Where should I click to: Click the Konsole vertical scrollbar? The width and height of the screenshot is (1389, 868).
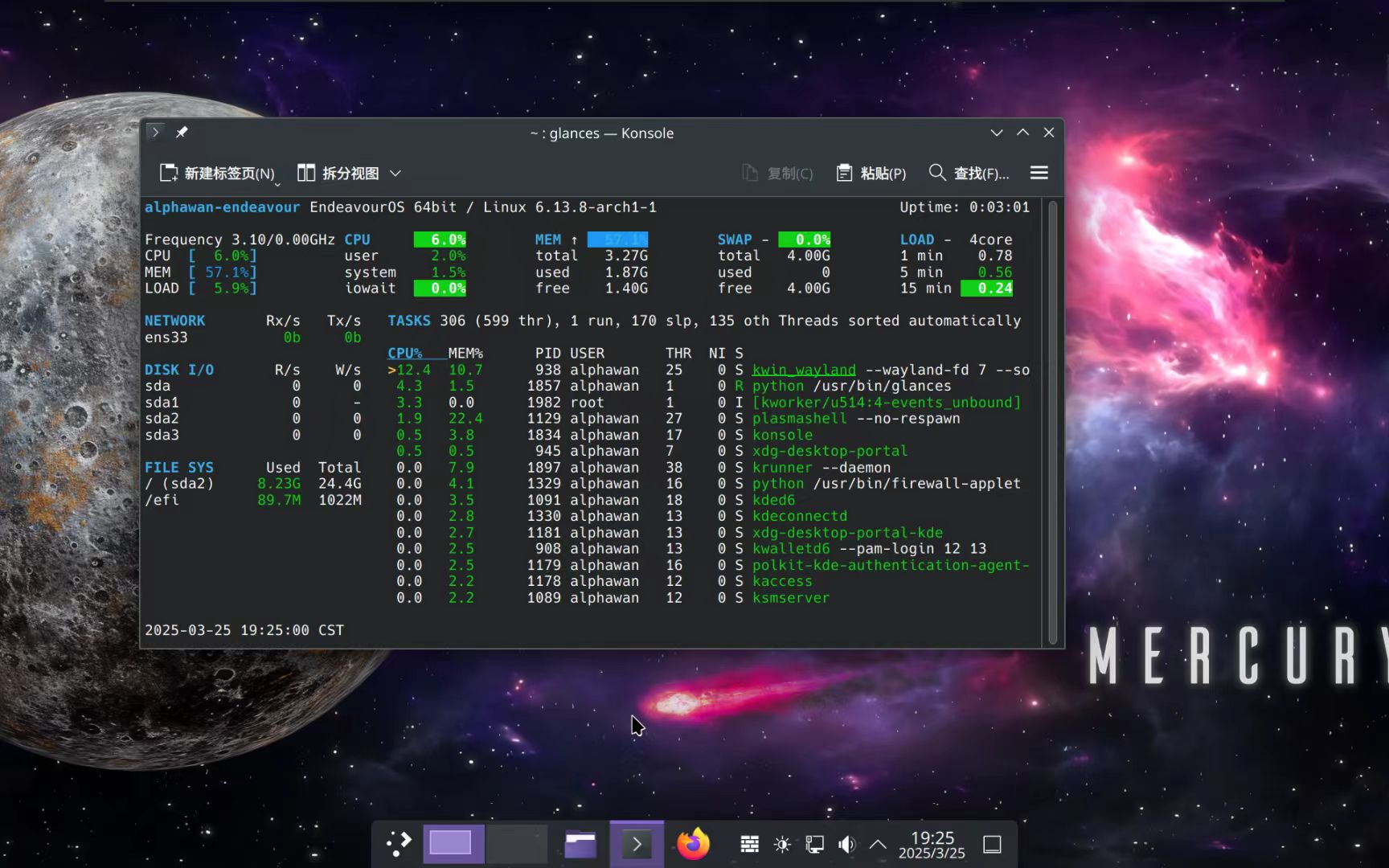coord(1053,422)
